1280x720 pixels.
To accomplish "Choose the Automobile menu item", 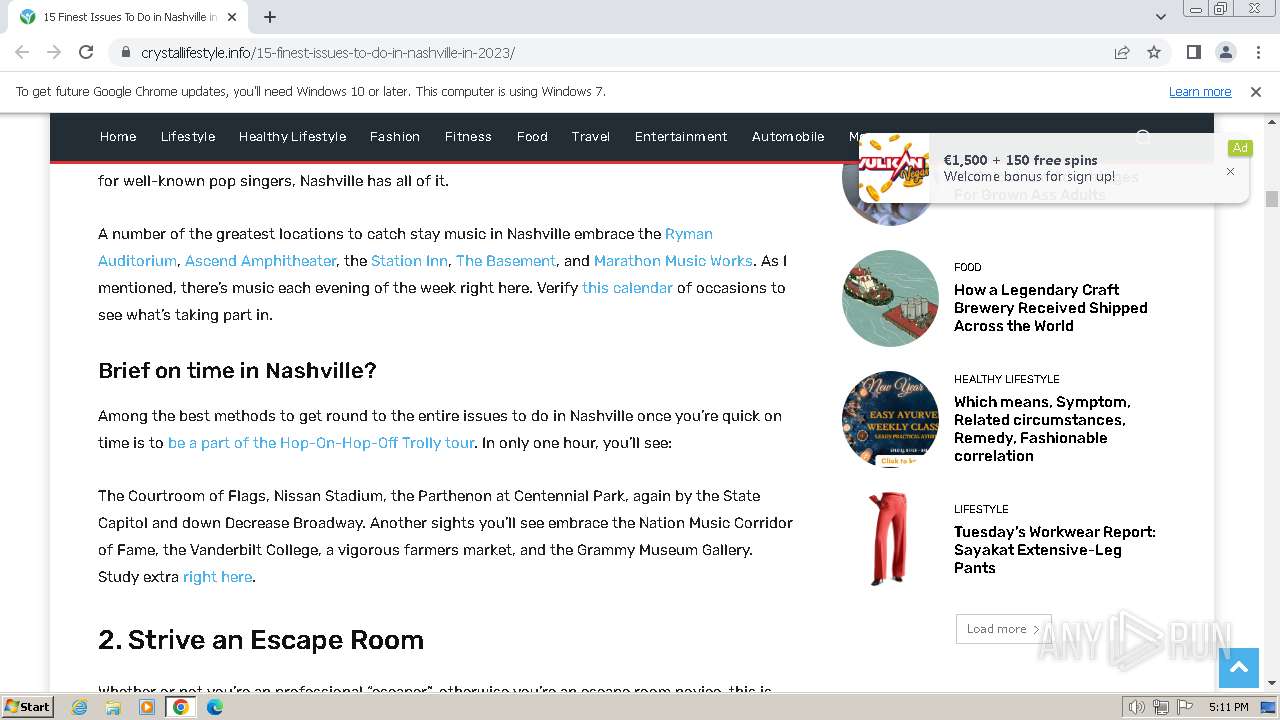I will 788,137.
